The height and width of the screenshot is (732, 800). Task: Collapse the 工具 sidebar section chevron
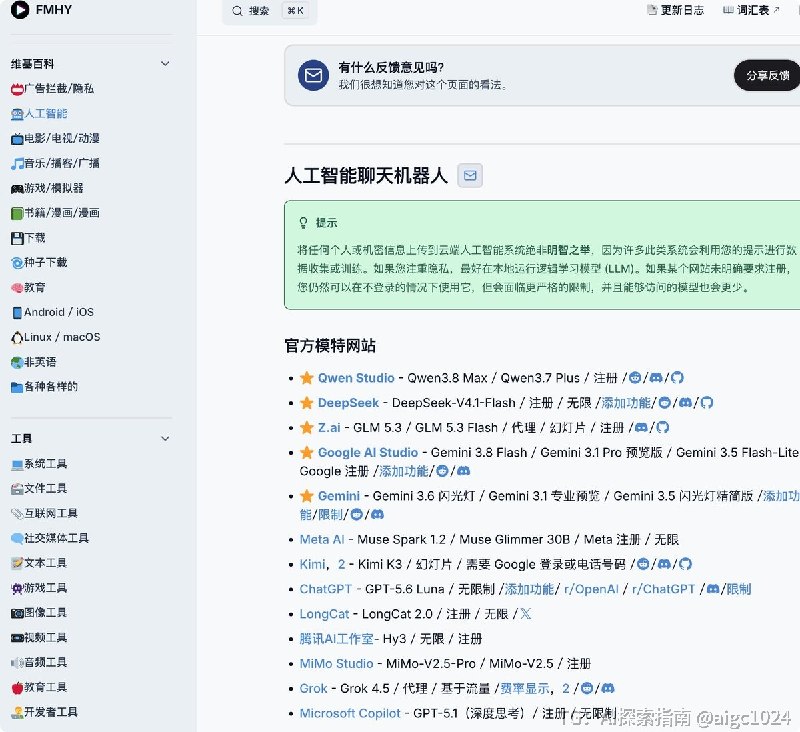click(x=165, y=439)
